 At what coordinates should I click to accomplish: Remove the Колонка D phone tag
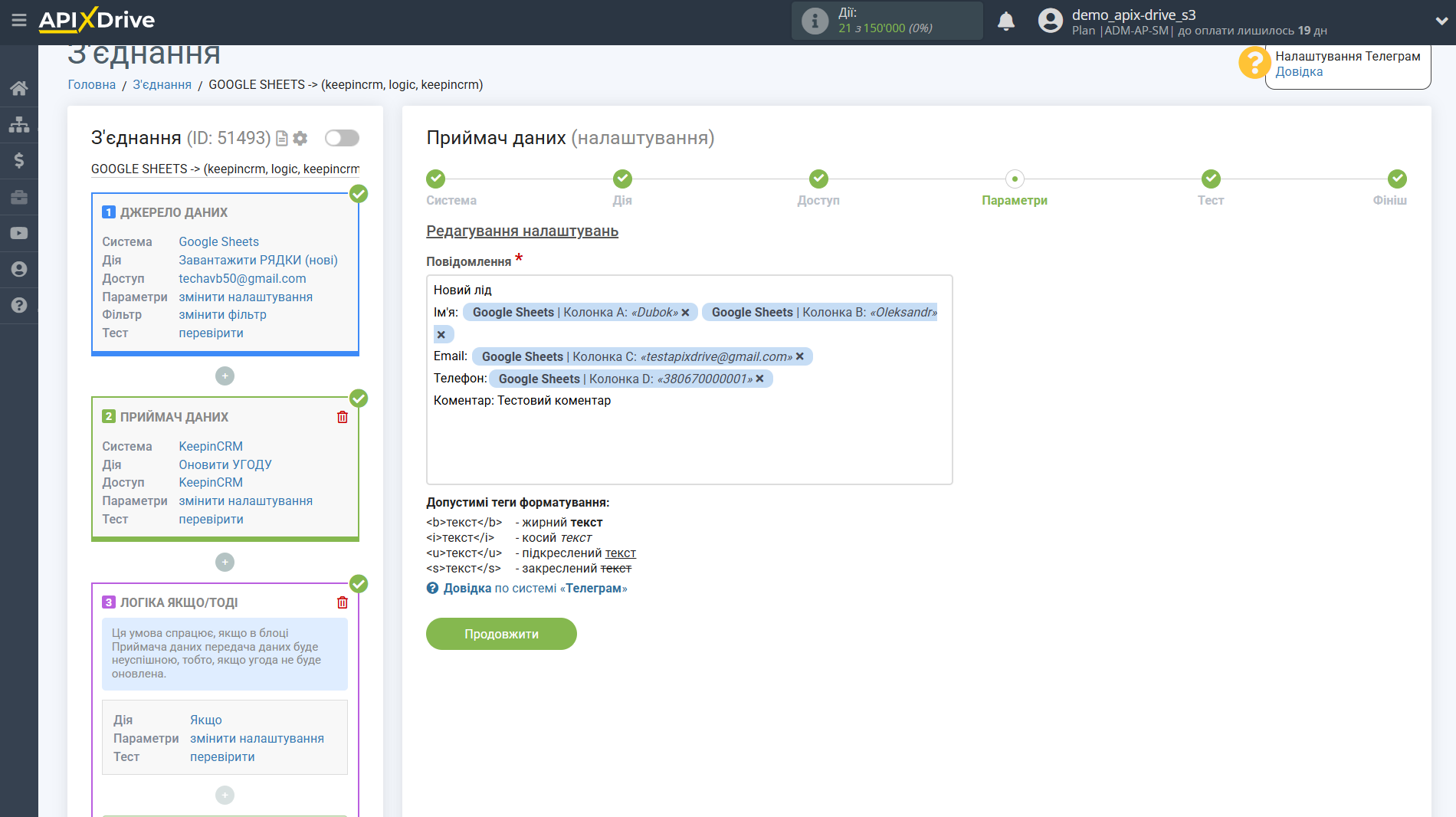click(759, 379)
